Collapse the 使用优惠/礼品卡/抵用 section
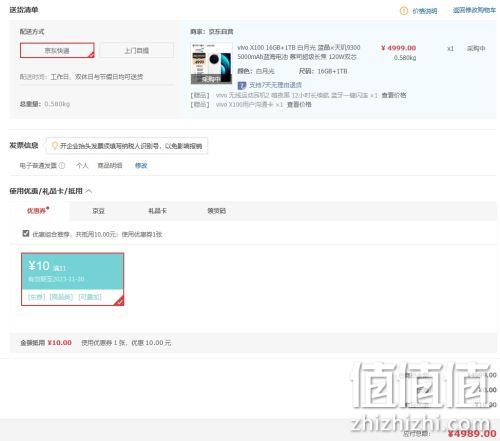500x441 pixels. (x=89, y=191)
